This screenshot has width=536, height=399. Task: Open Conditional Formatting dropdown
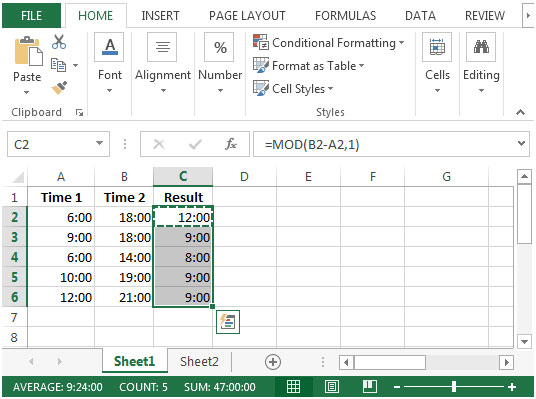click(402, 43)
